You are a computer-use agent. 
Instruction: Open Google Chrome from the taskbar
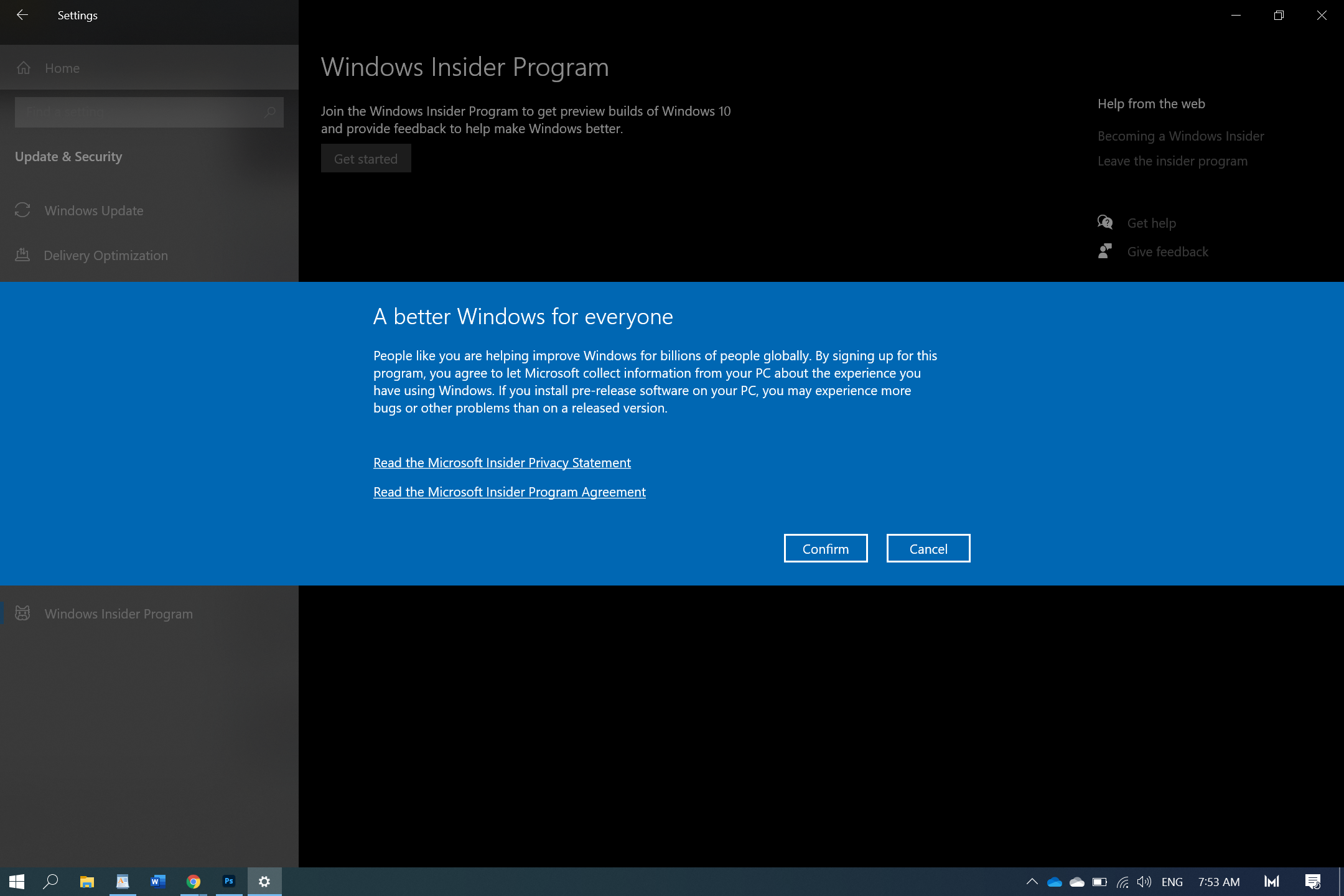[194, 882]
